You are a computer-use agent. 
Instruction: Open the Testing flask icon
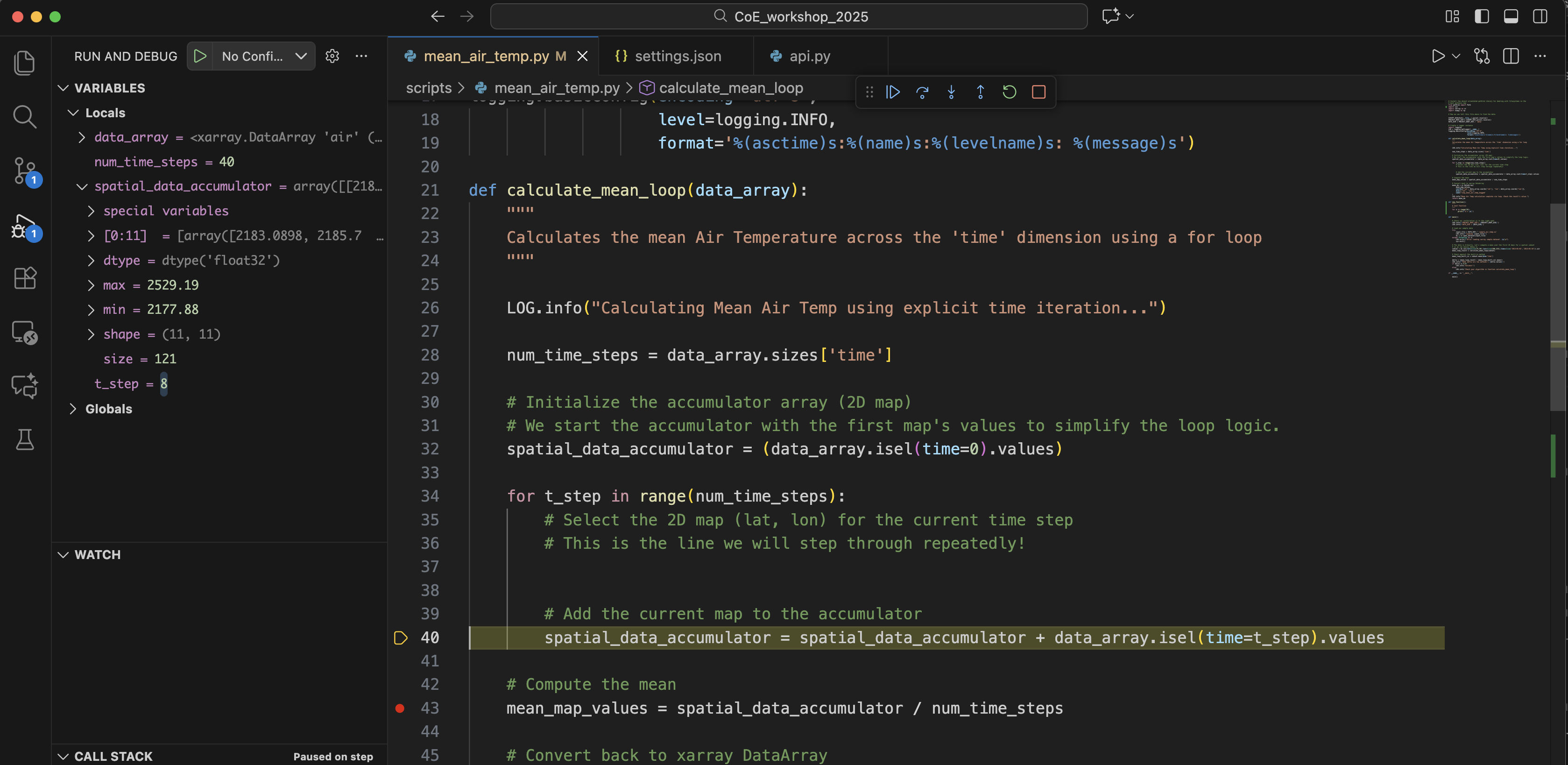[x=25, y=439]
